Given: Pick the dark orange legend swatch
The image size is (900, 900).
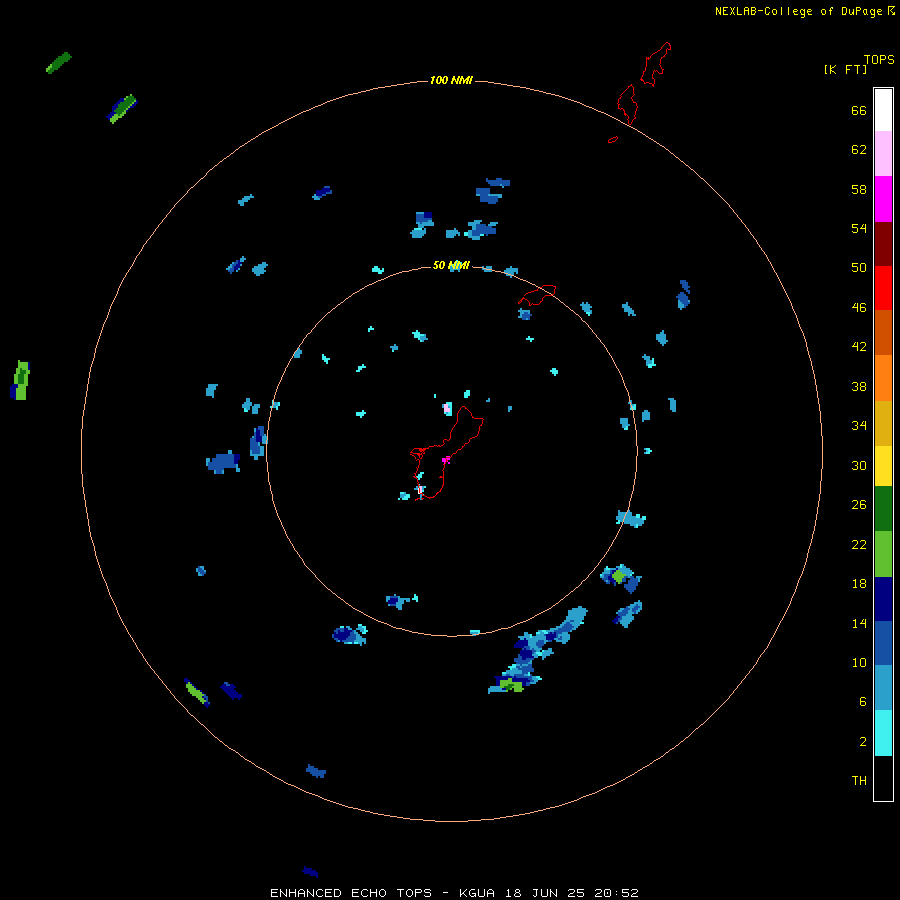Looking at the screenshot, I should point(883,332).
